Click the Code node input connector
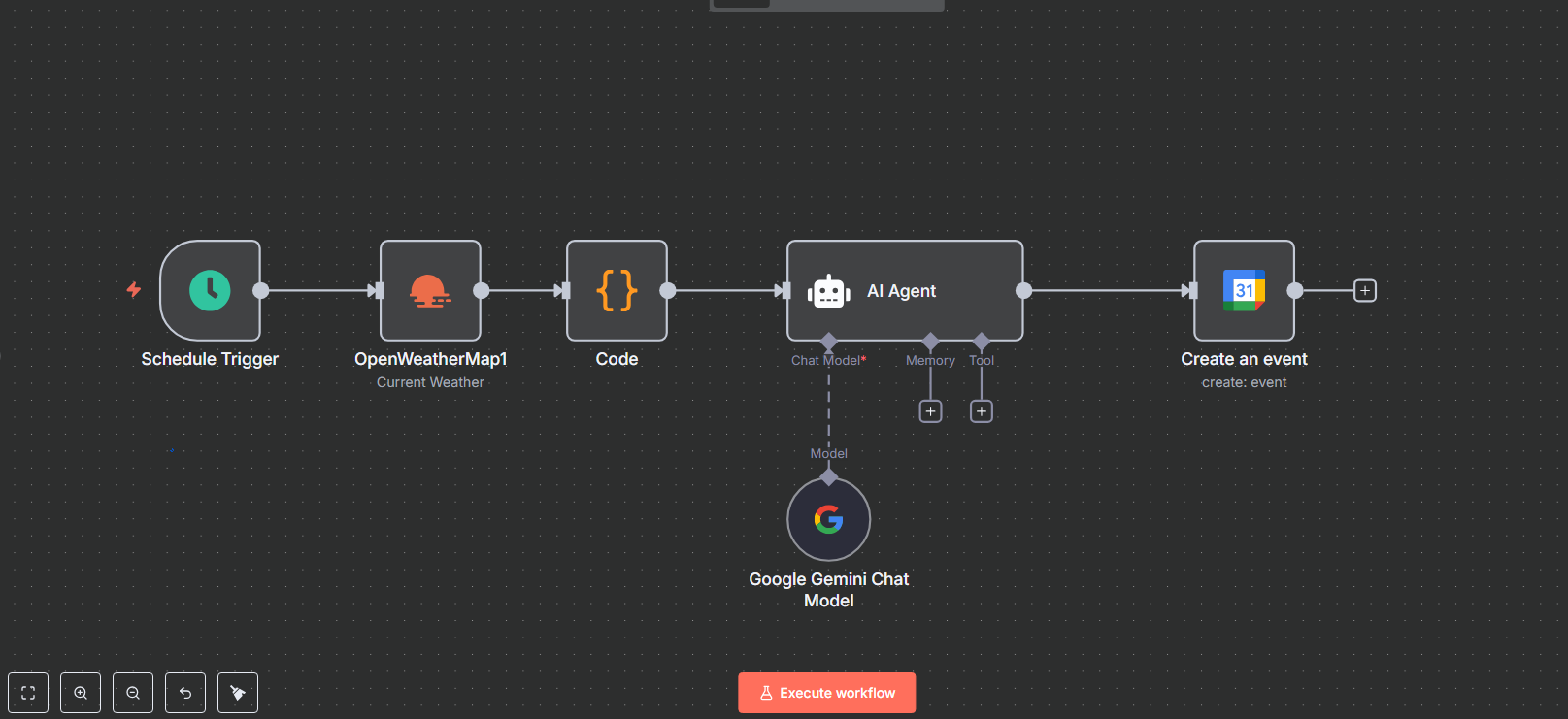 [563, 290]
